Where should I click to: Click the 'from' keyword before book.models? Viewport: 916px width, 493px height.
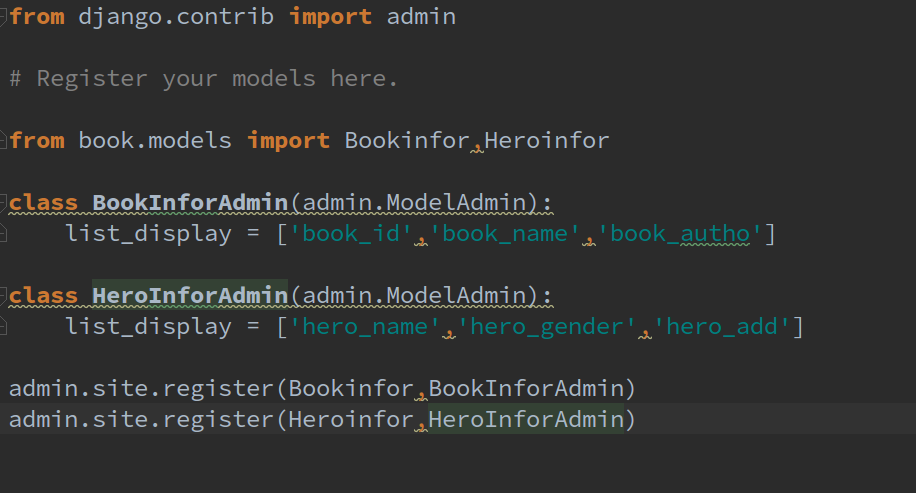(37, 140)
